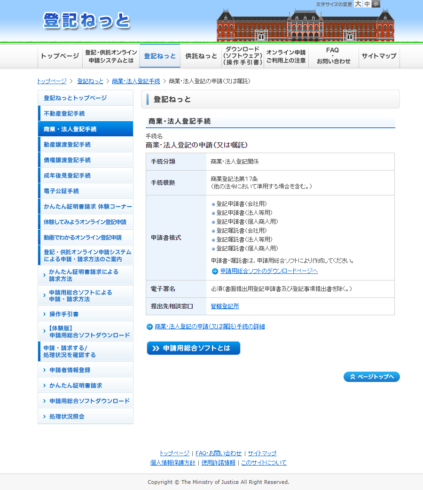Click the ページトップへ button
Screen dimensions: 423x490
point(371,377)
